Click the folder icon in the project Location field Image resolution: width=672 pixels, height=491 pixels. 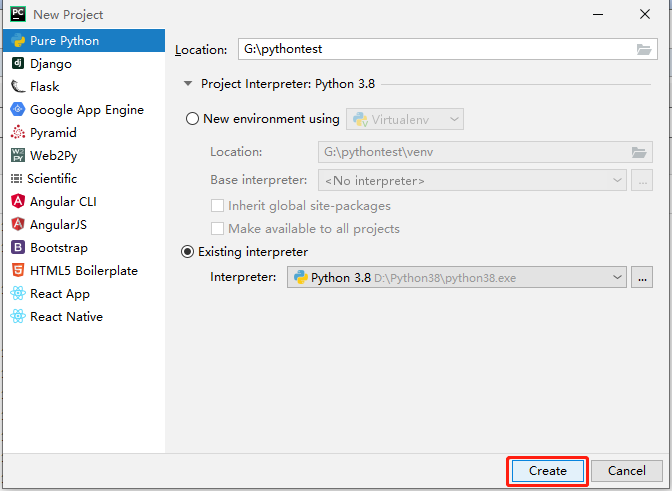click(x=644, y=49)
